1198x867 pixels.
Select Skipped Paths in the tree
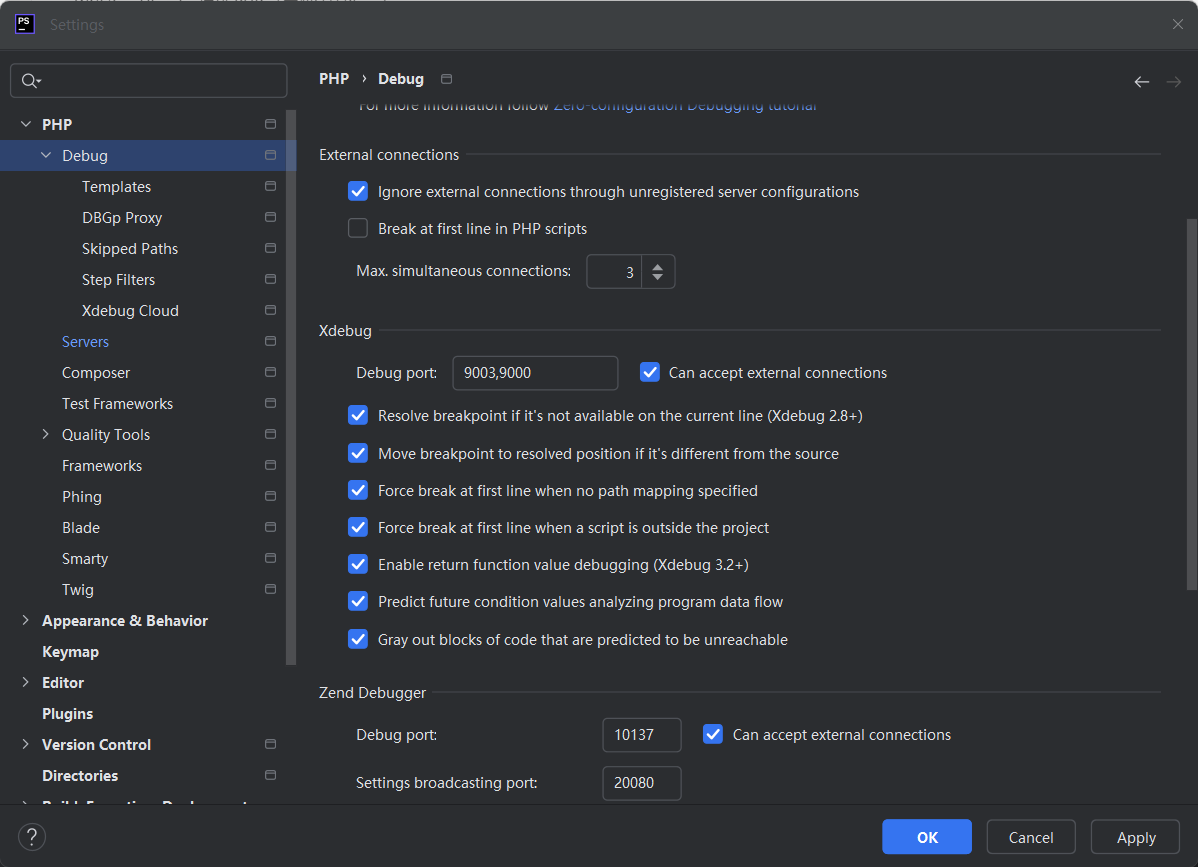(x=130, y=248)
